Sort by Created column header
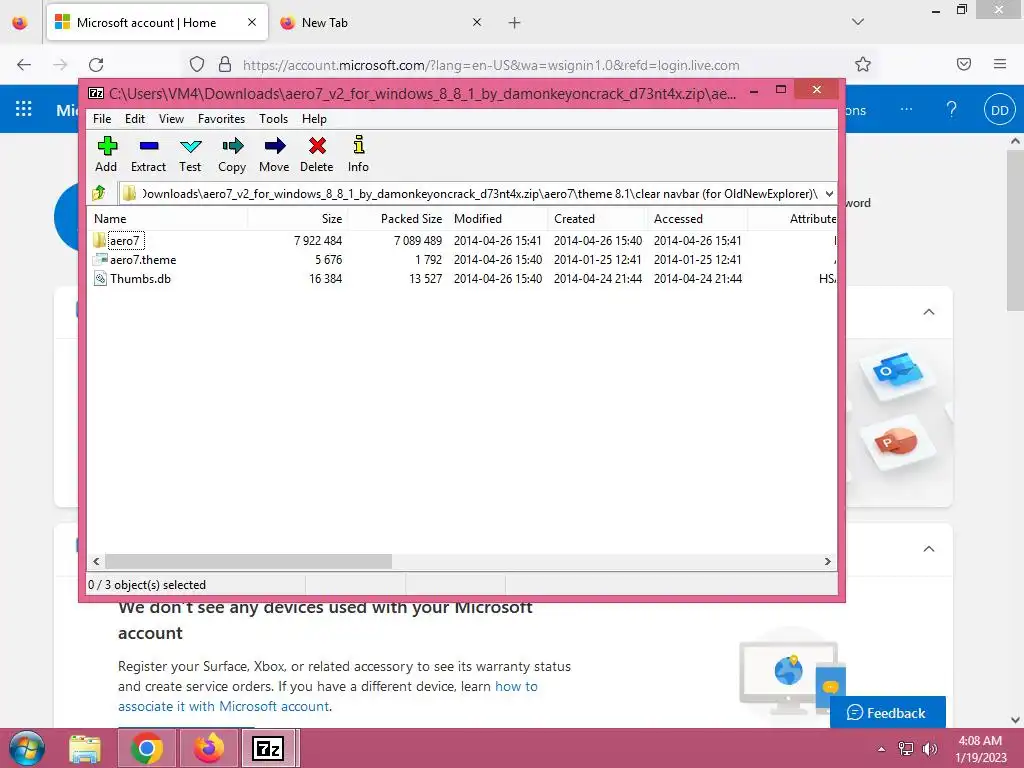The image size is (1024, 768). tap(598, 219)
